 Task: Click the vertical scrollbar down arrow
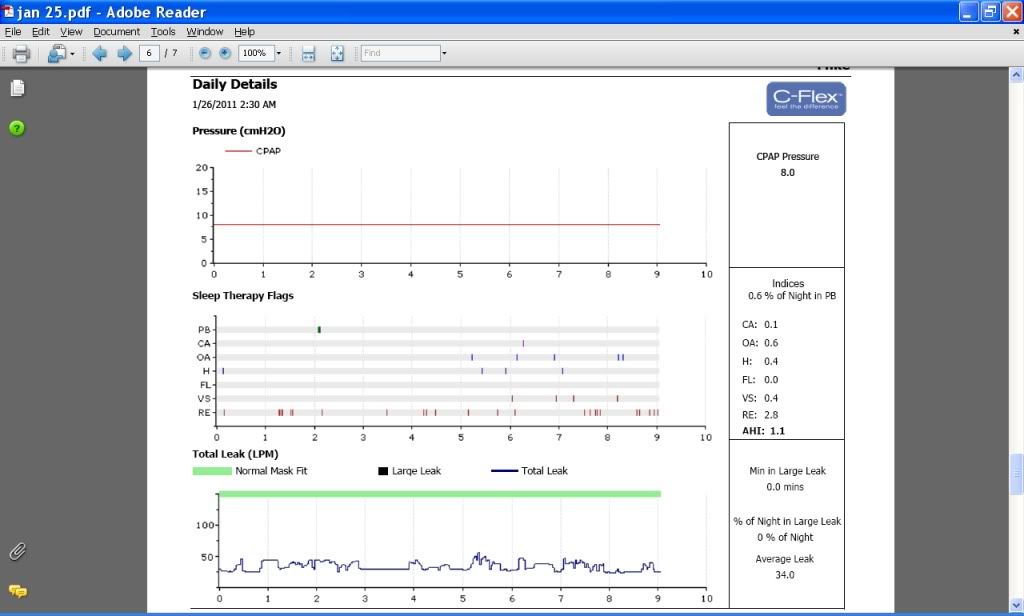[x=1016, y=604]
